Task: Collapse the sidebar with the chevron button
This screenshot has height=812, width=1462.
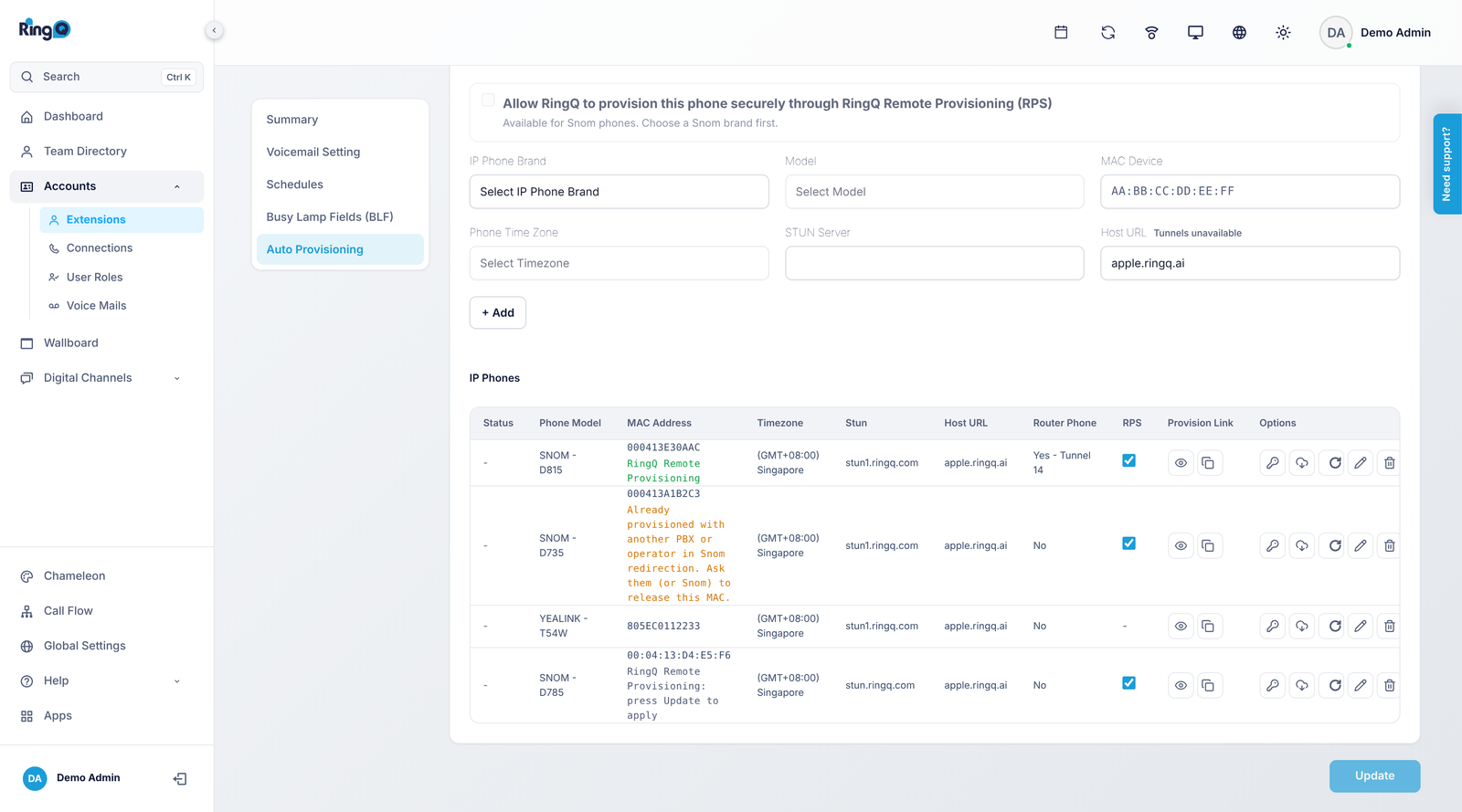Action: click(x=214, y=30)
